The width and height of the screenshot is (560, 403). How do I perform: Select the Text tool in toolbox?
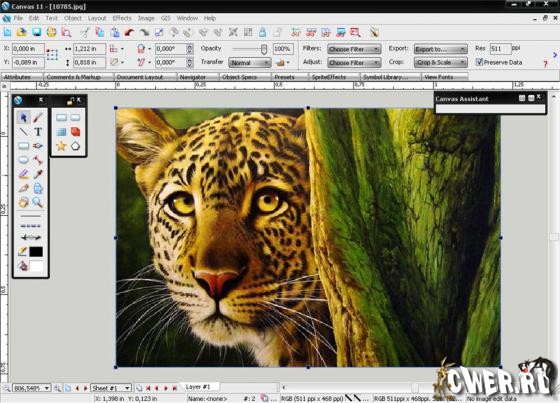(x=38, y=132)
